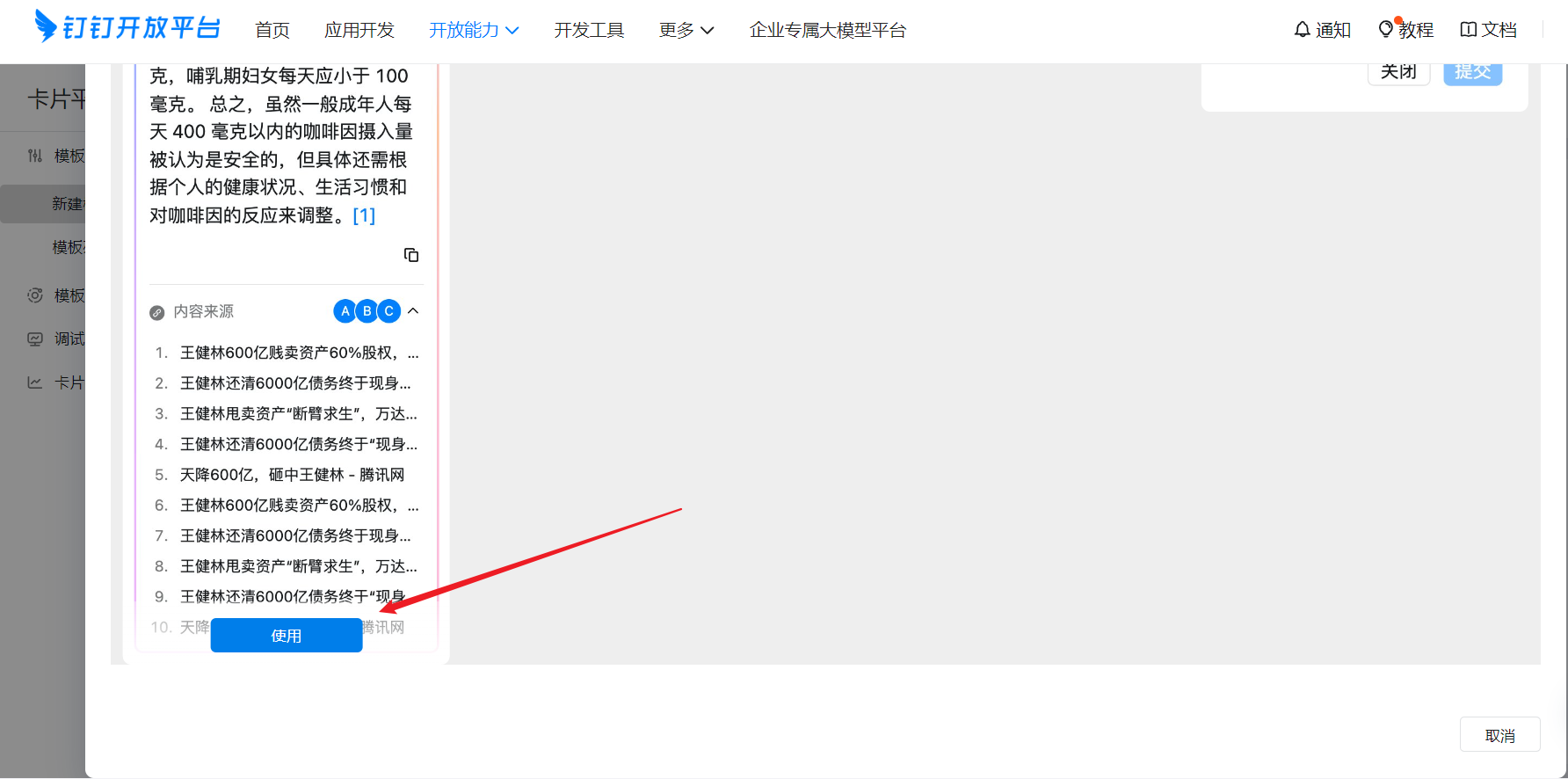
Task: Open notifications via the bell icon
Action: 1302,30
